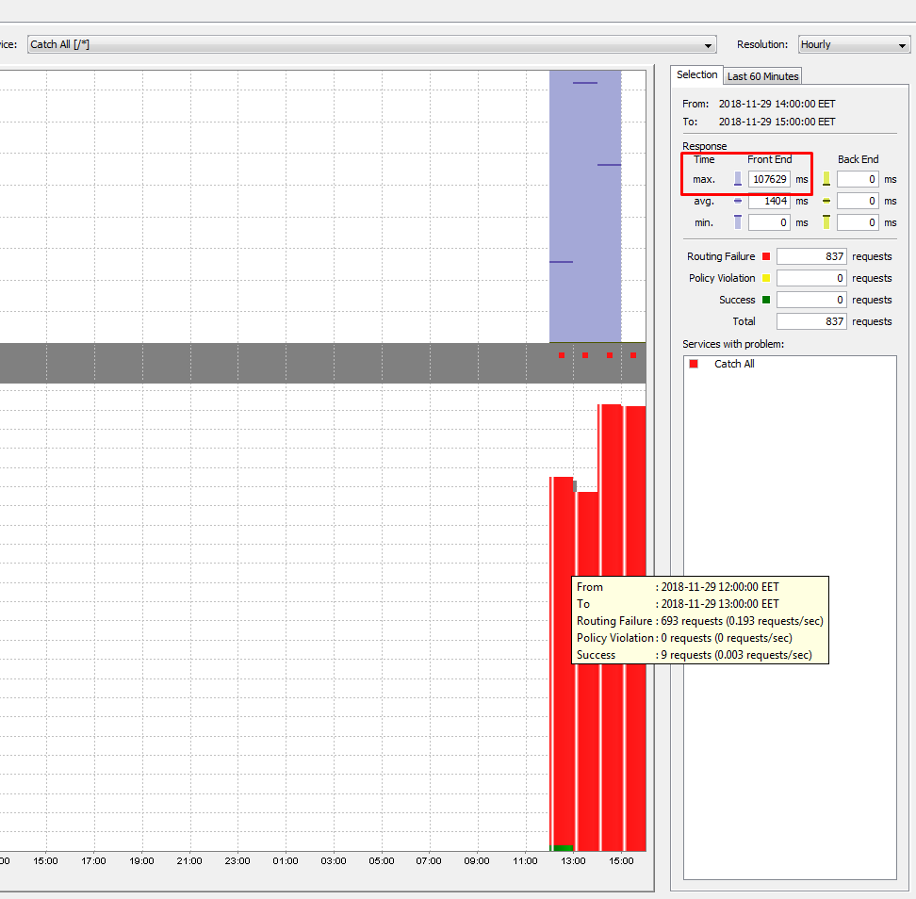Click the Front End avg response field
This screenshot has width=916, height=899.
coord(769,201)
